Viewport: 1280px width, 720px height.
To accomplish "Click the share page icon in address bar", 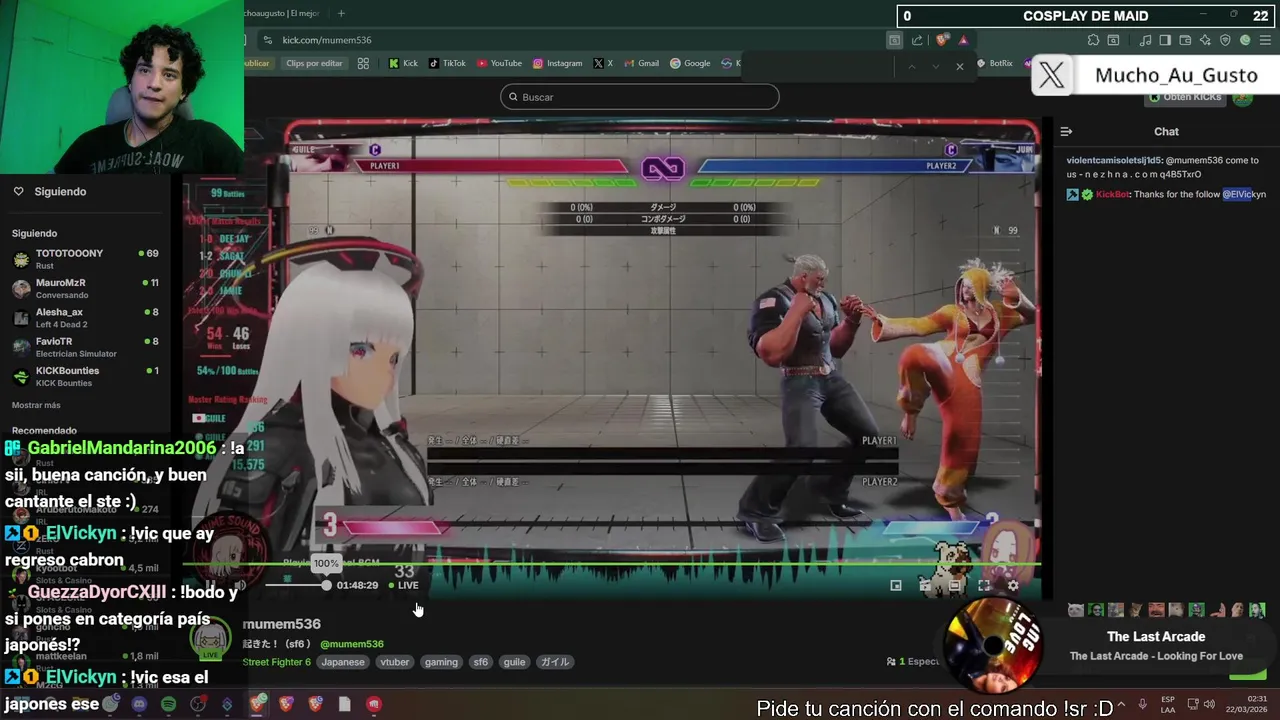I will [x=917, y=40].
